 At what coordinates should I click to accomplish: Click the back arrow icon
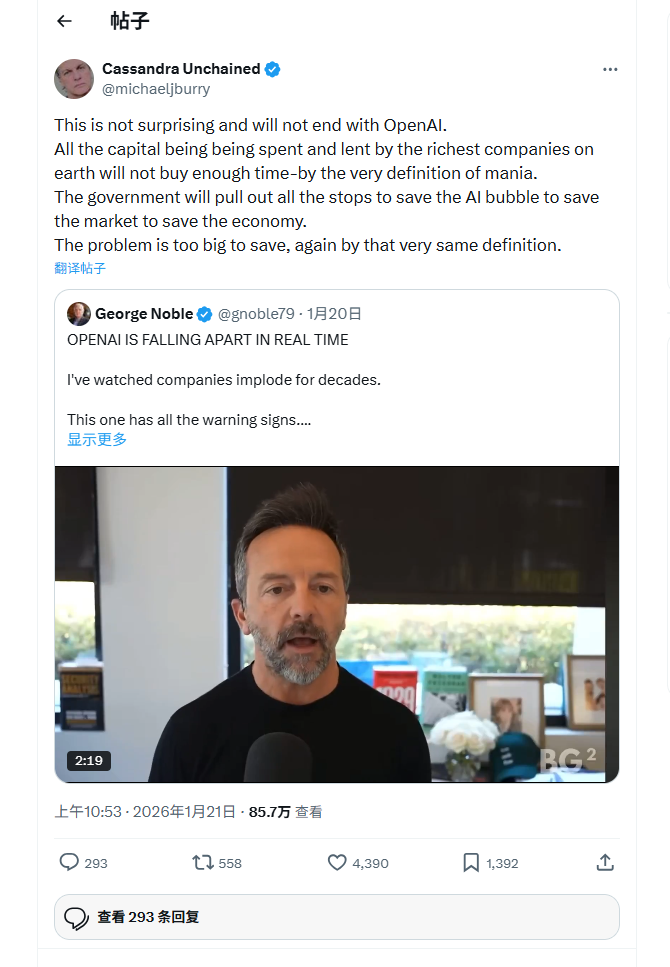pyautogui.click(x=64, y=21)
